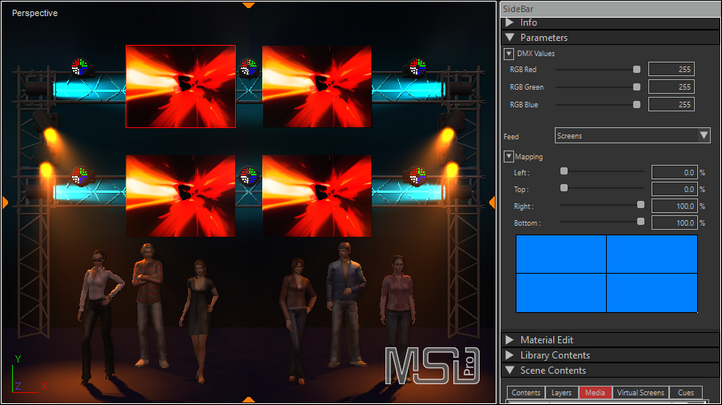
Task: Click the orange arrow at viewport bottom edge
Action: (249, 399)
